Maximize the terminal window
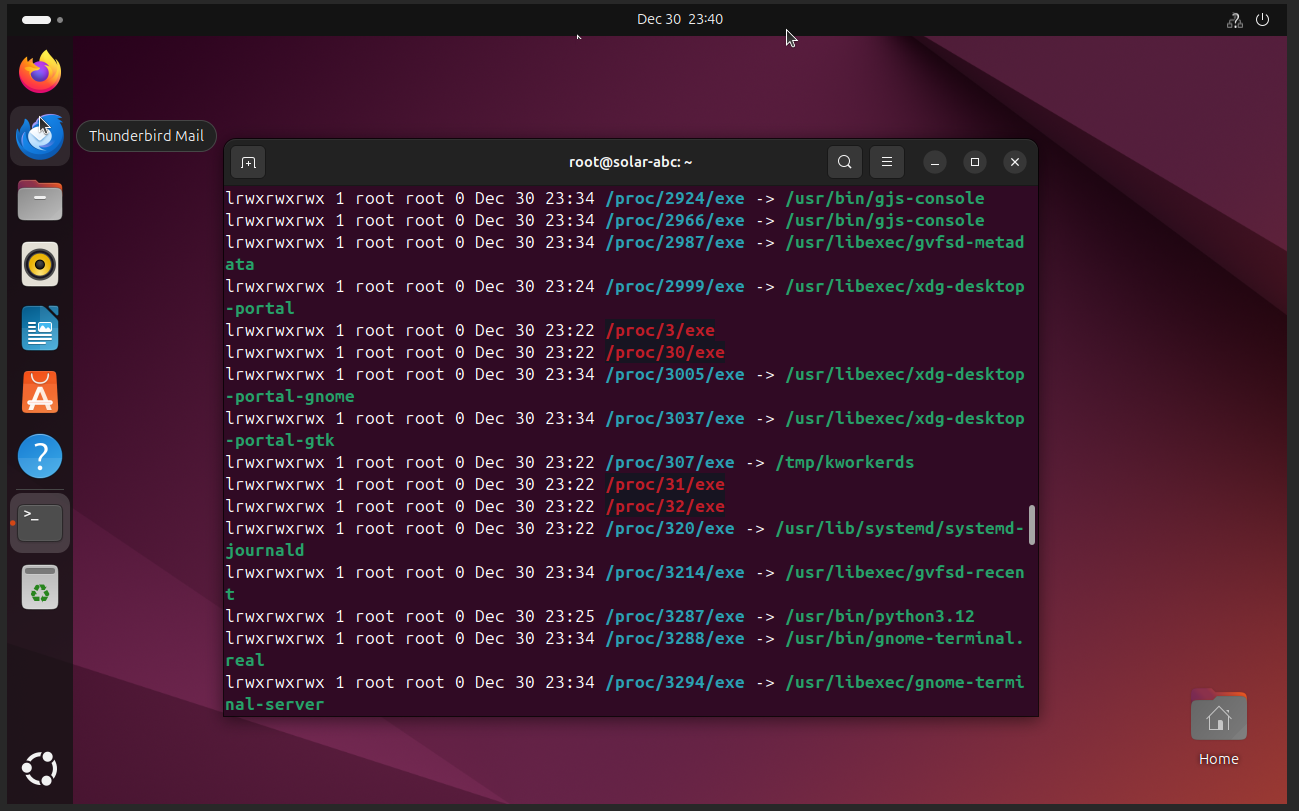This screenshot has width=1299, height=811. (975, 162)
